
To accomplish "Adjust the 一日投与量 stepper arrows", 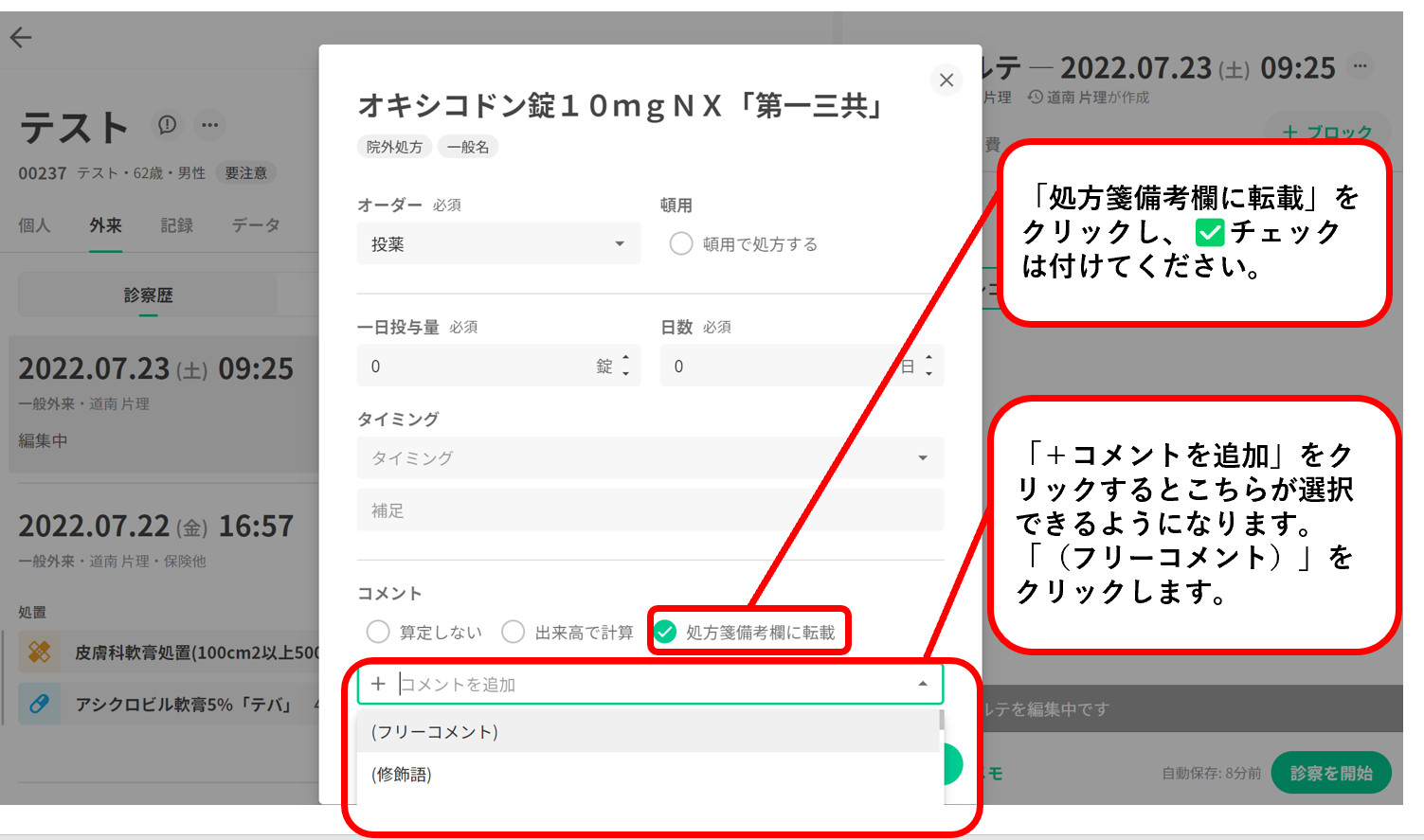I will coord(626,366).
